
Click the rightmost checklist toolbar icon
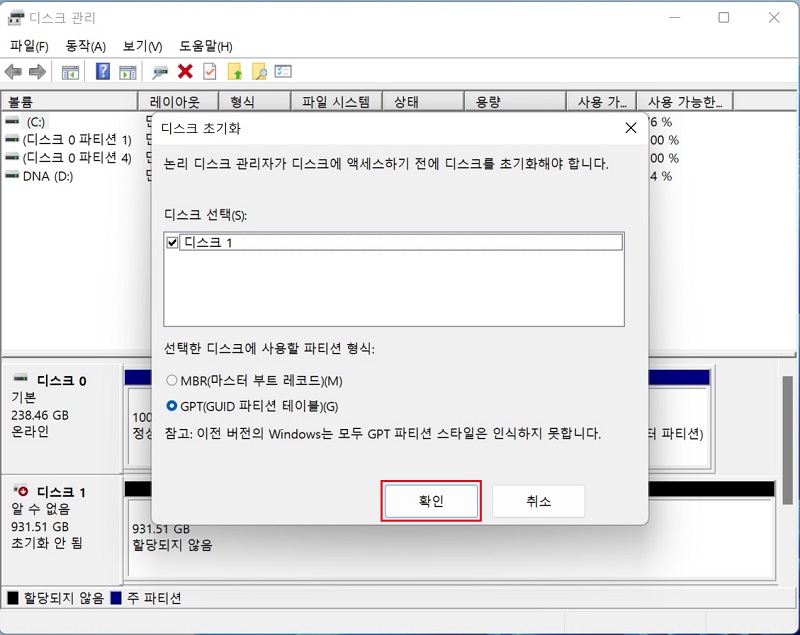281,71
